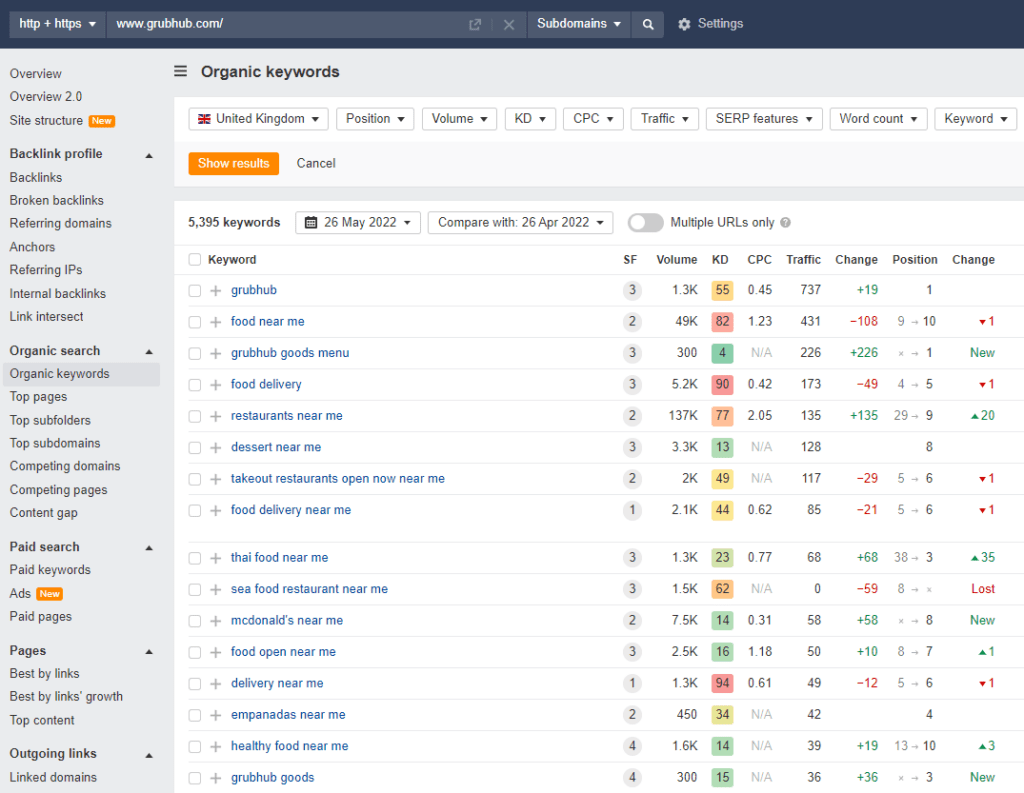This screenshot has height=793, width=1024.
Task: Sort the table by the Traffic column
Action: [803, 260]
